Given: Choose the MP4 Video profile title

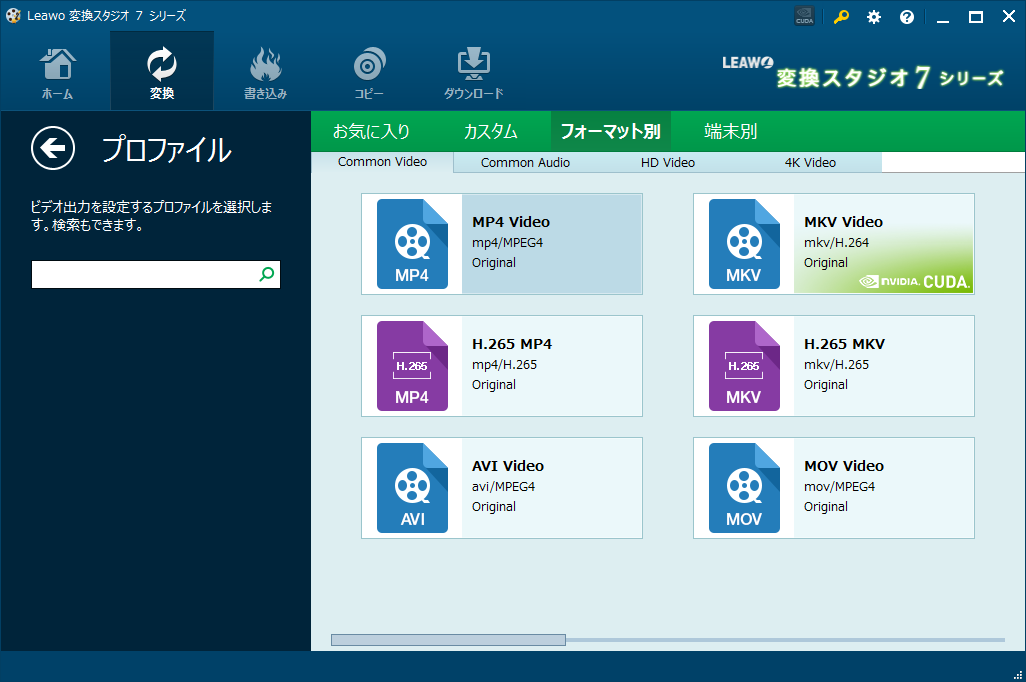Looking at the screenshot, I should [x=511, y=222].
